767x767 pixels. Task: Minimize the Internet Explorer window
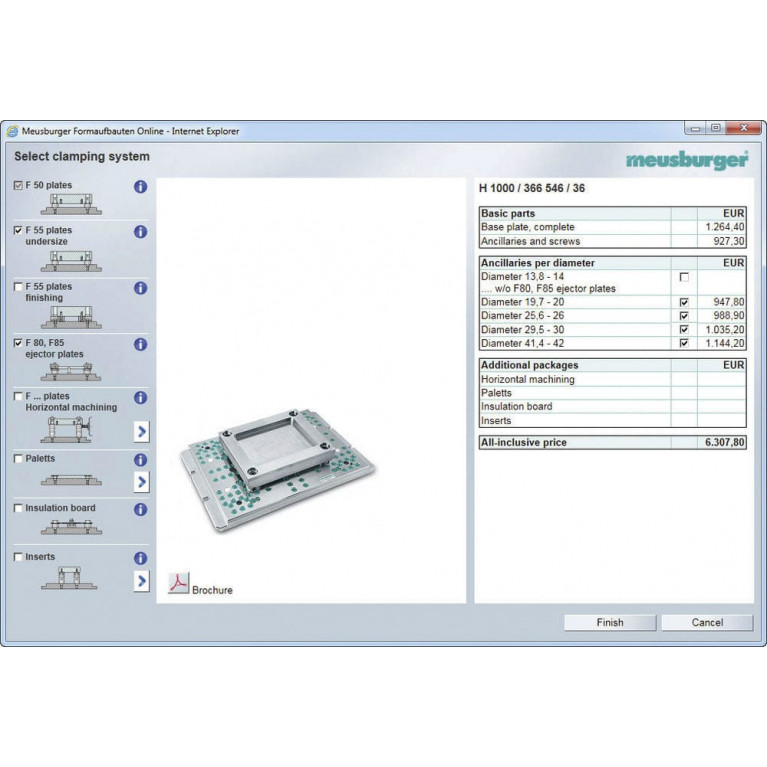point(695,128)
